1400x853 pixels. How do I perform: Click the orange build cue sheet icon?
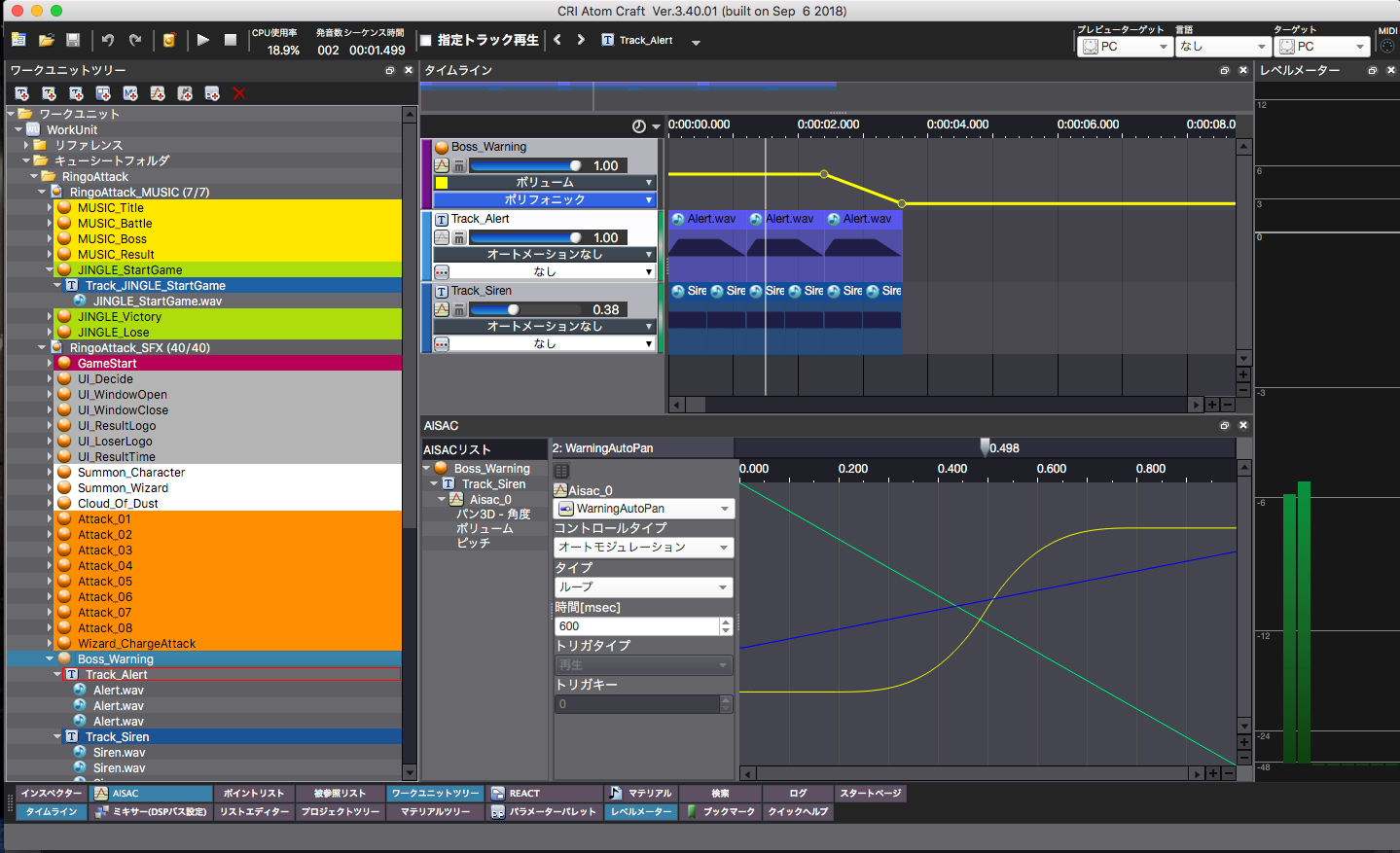coord(169,40)
